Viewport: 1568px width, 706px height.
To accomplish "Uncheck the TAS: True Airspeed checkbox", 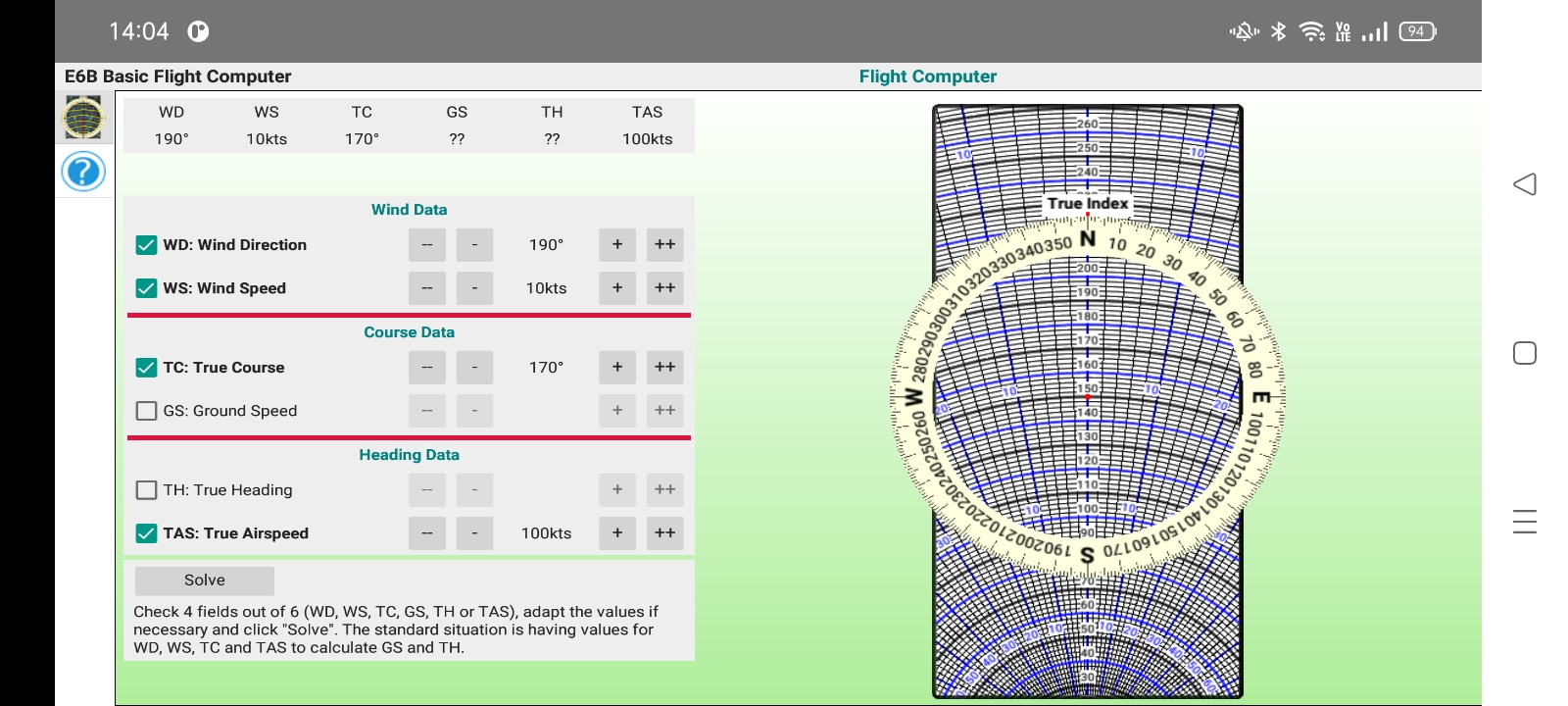I will pos(146,533).
